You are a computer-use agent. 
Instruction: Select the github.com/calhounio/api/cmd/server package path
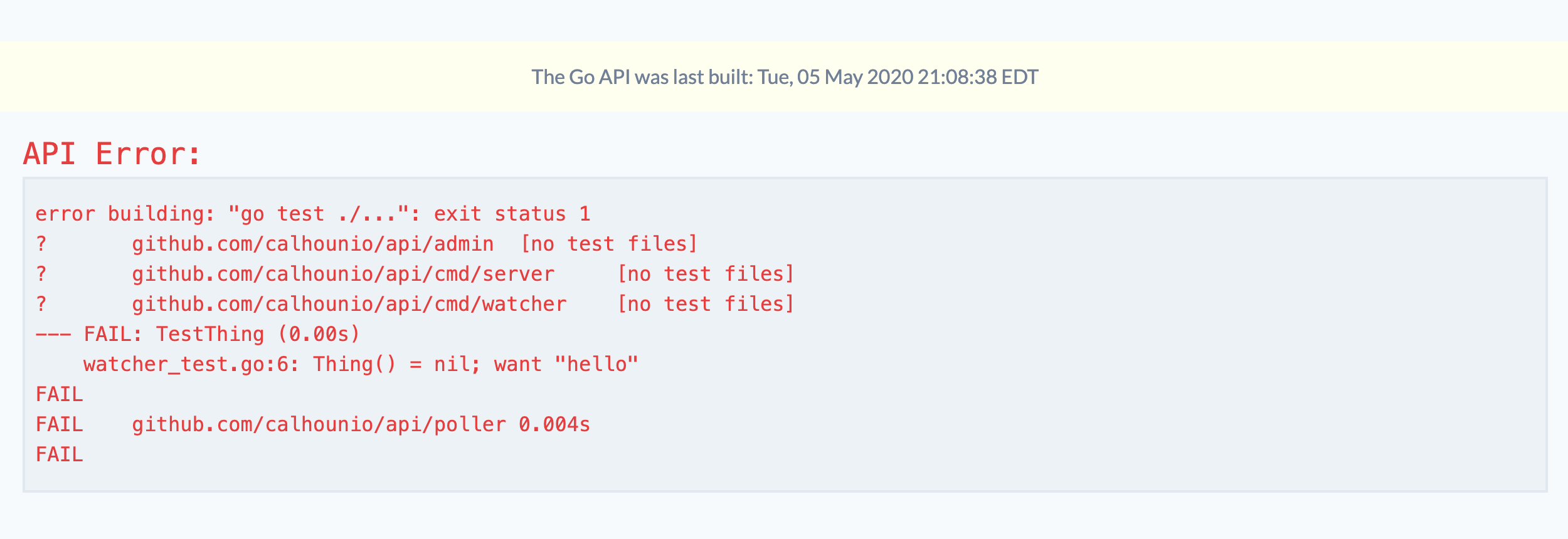pos(342,275)
